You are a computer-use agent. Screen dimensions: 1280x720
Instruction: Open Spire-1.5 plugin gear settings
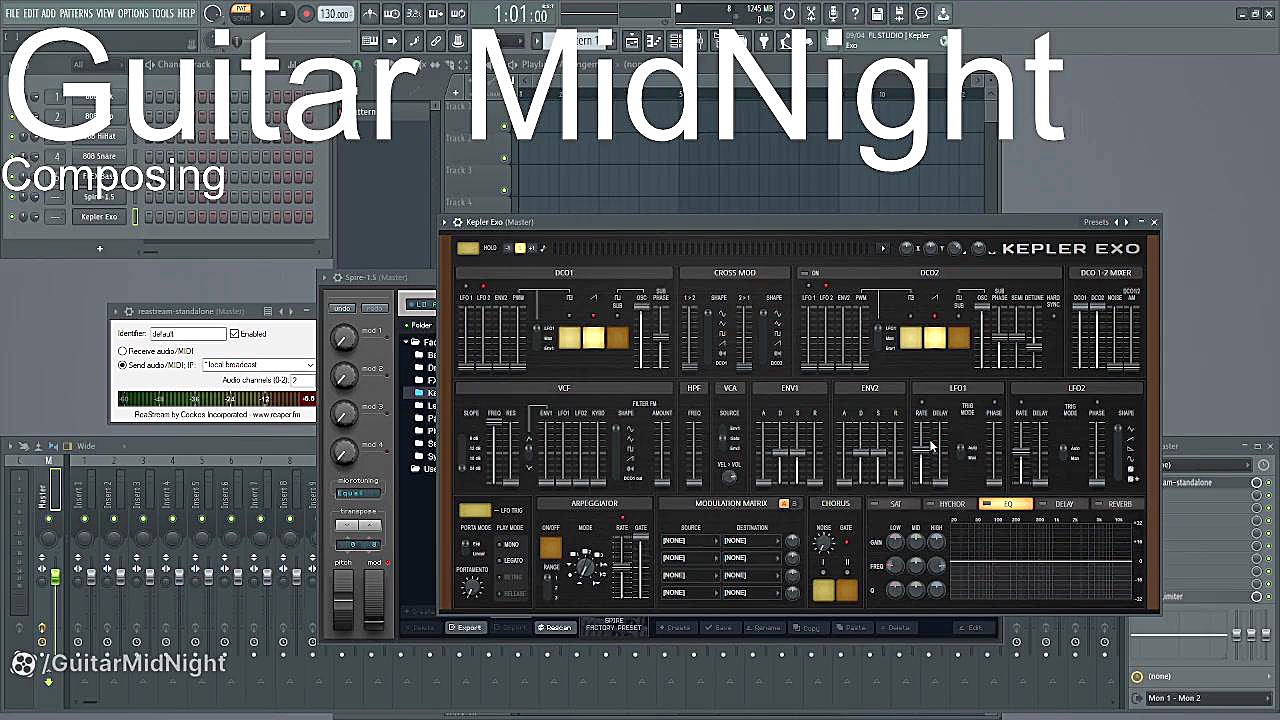coord(337,277)
